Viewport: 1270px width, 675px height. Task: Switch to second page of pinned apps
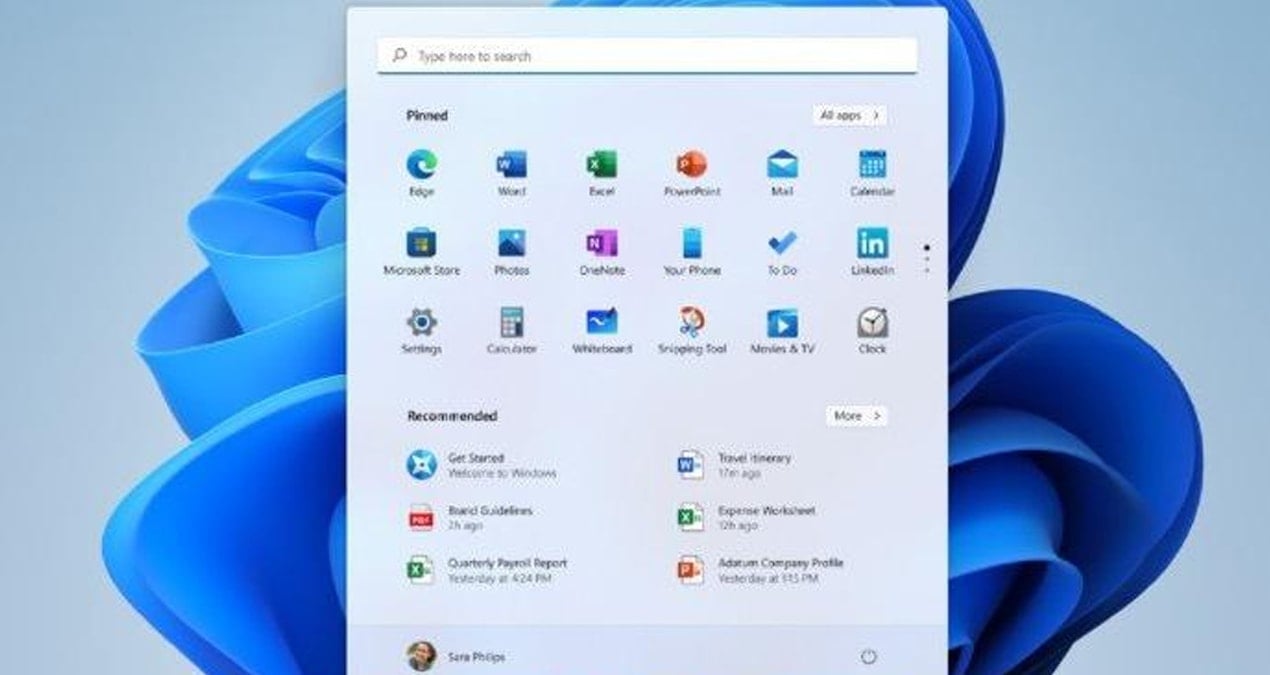pos(925,257)
